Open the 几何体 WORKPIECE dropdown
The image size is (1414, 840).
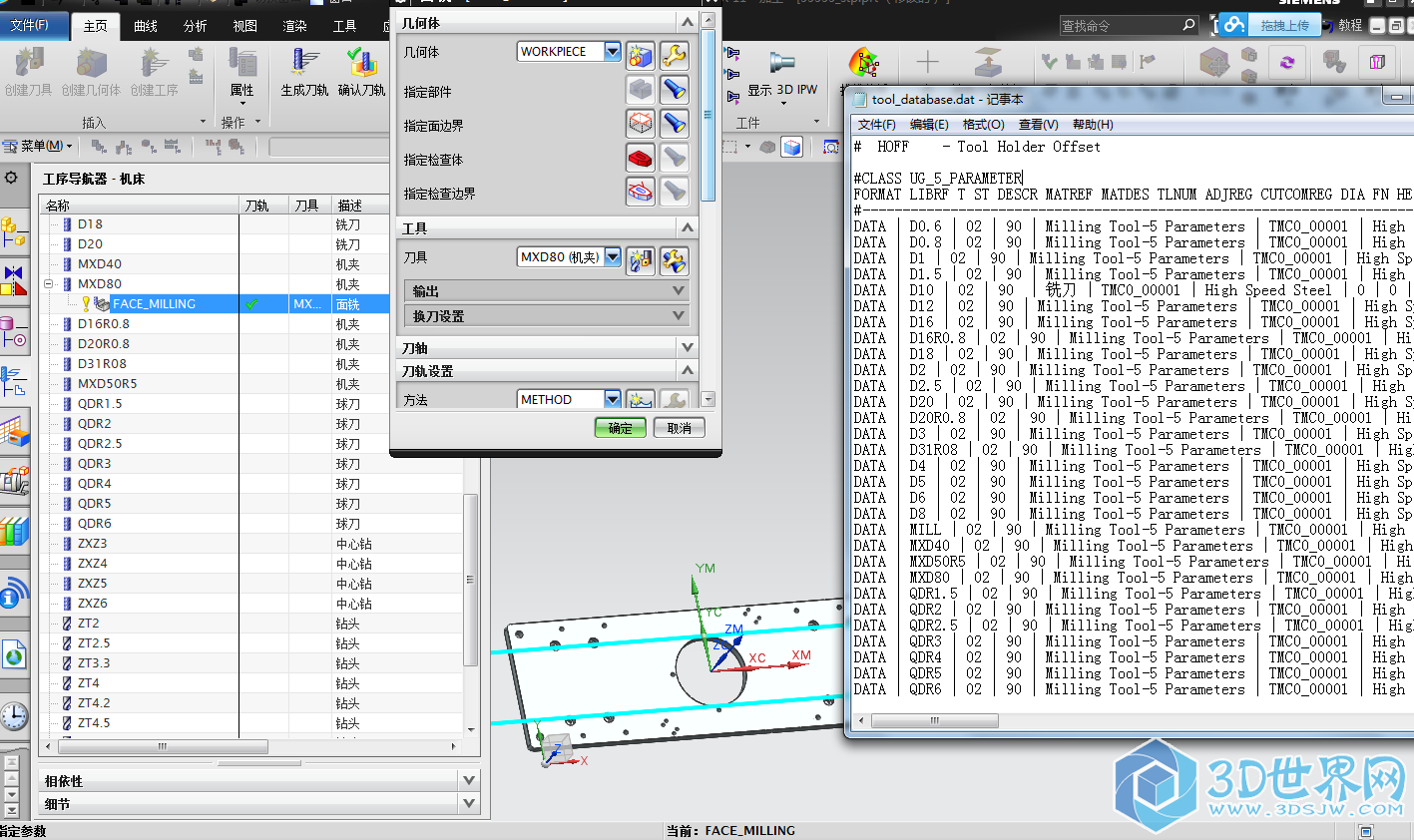(x=613, y=51)
